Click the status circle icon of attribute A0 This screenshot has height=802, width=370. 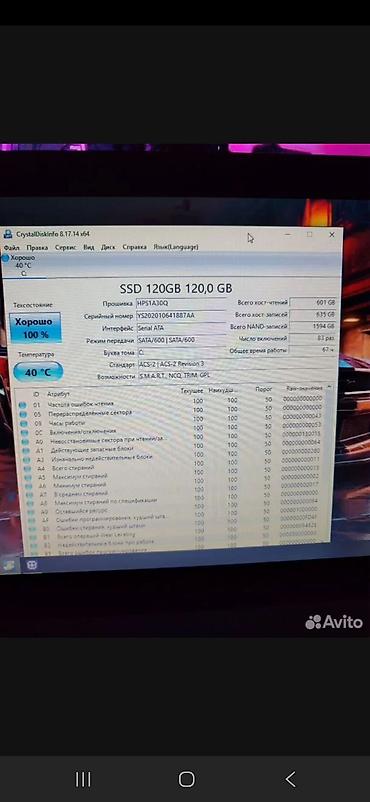(25, 442)
